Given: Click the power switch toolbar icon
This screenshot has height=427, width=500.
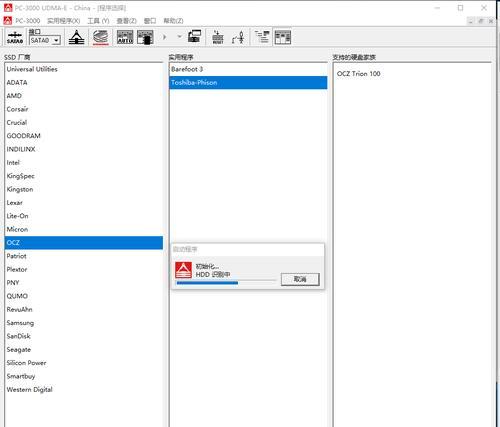Looking at the screenshot, I should pyautogui.click(x=239, y=37).
